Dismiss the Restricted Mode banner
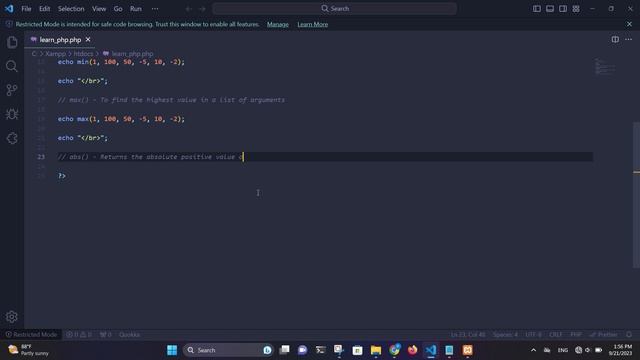 (x=629, y=24)
